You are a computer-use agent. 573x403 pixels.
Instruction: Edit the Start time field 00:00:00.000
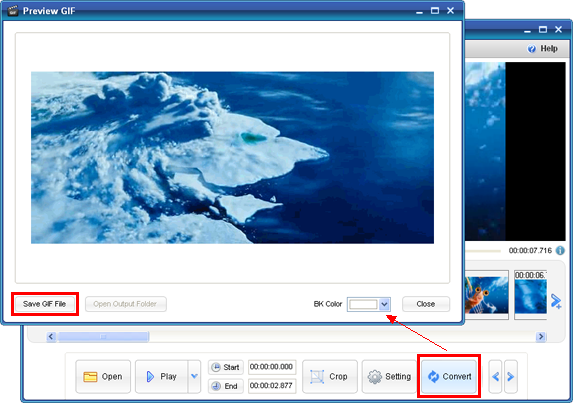click(272, 367)
